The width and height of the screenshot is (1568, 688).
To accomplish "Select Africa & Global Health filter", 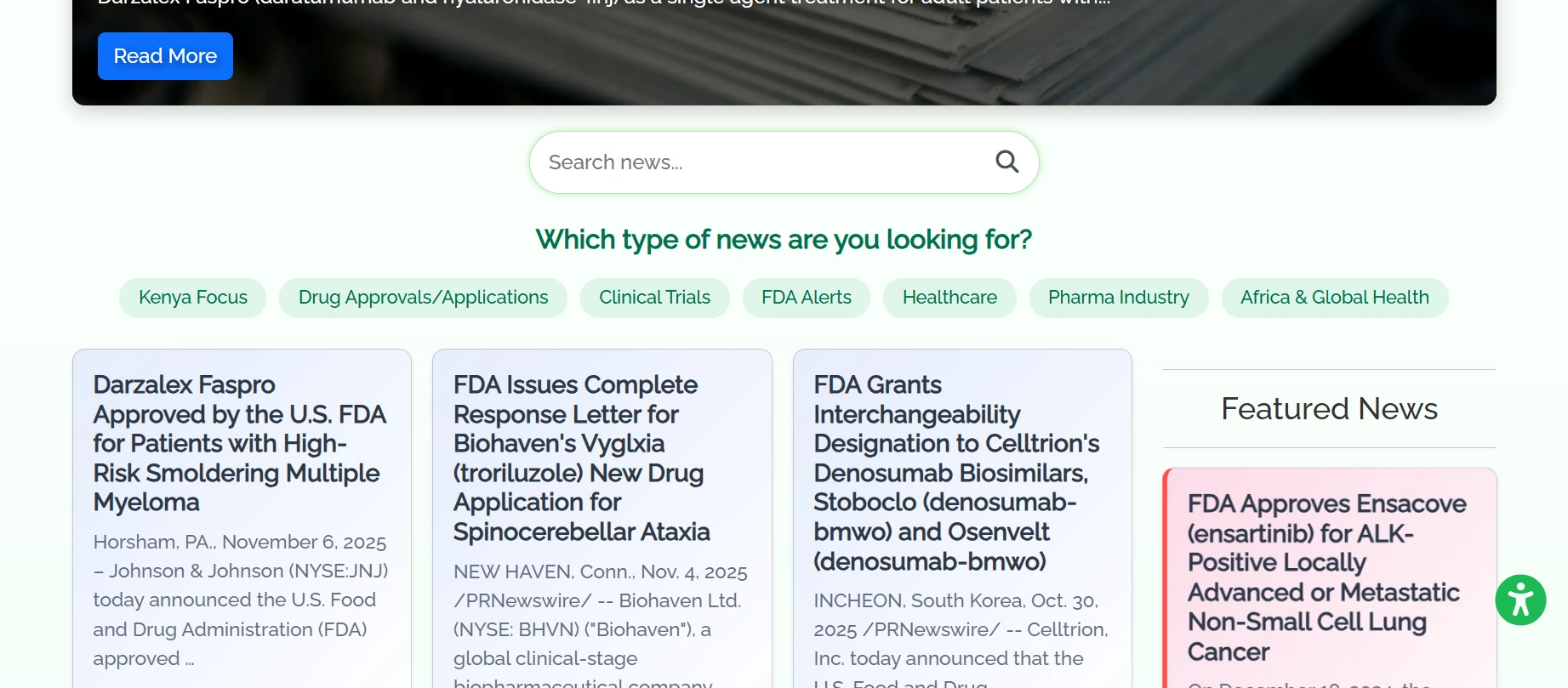I will 1334,298.
